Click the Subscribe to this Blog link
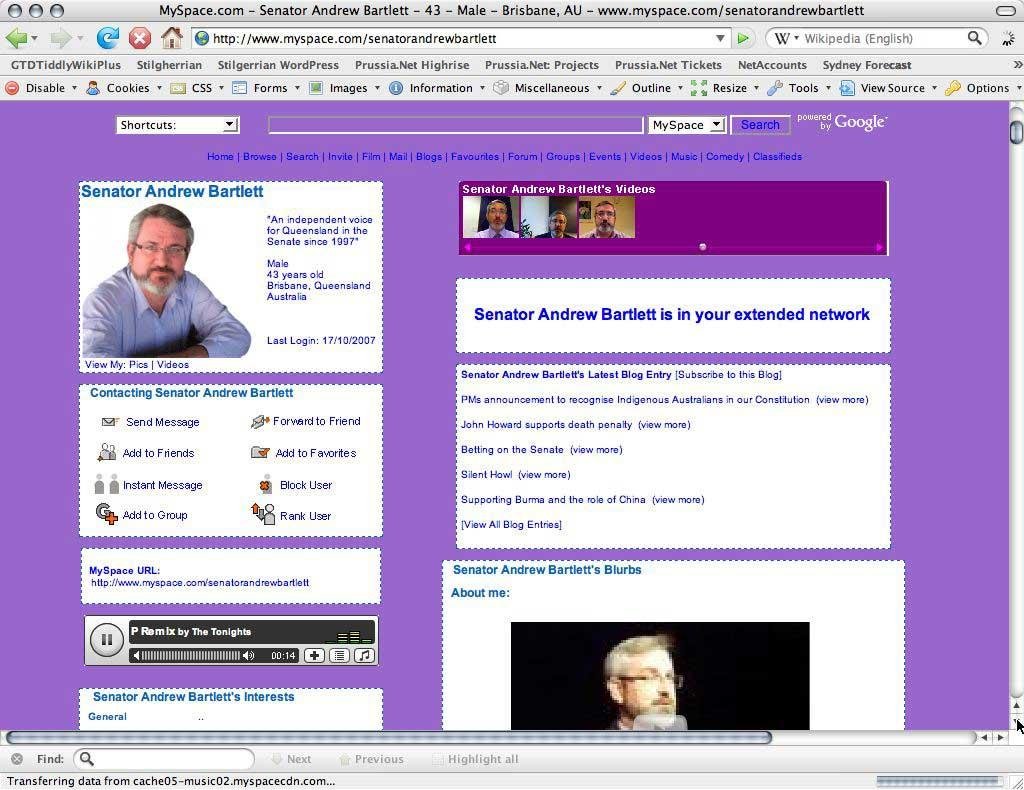 (x=728, y=375)
